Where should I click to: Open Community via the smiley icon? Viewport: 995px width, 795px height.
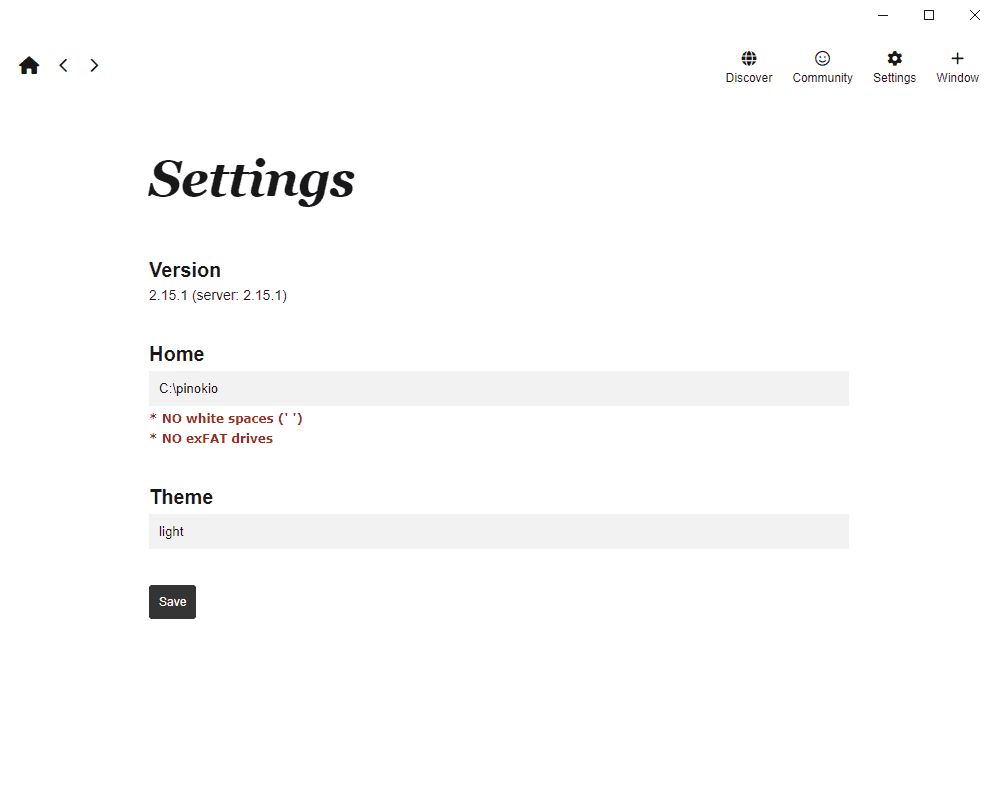point(822,58)
